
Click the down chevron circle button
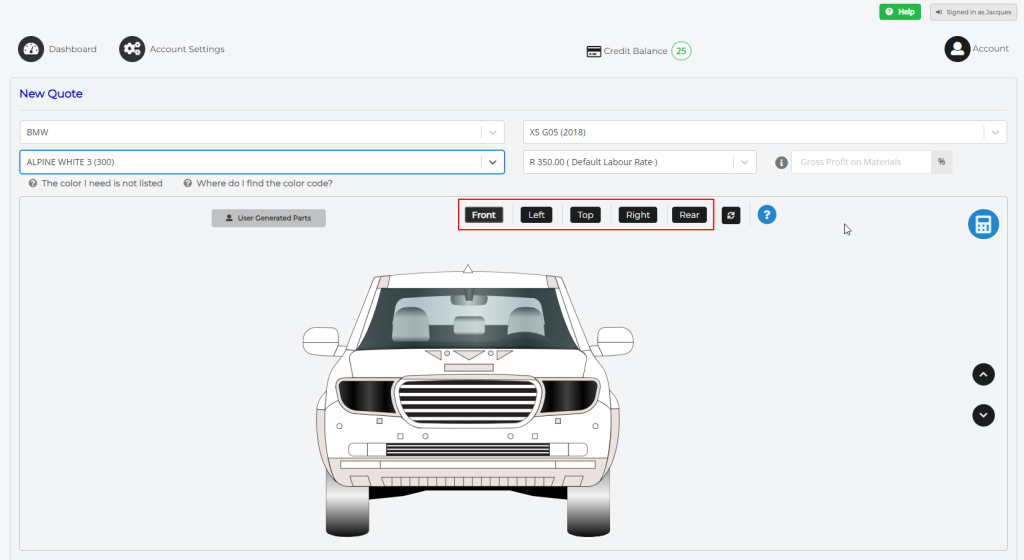pyautogui.click(x=983, y=415)
